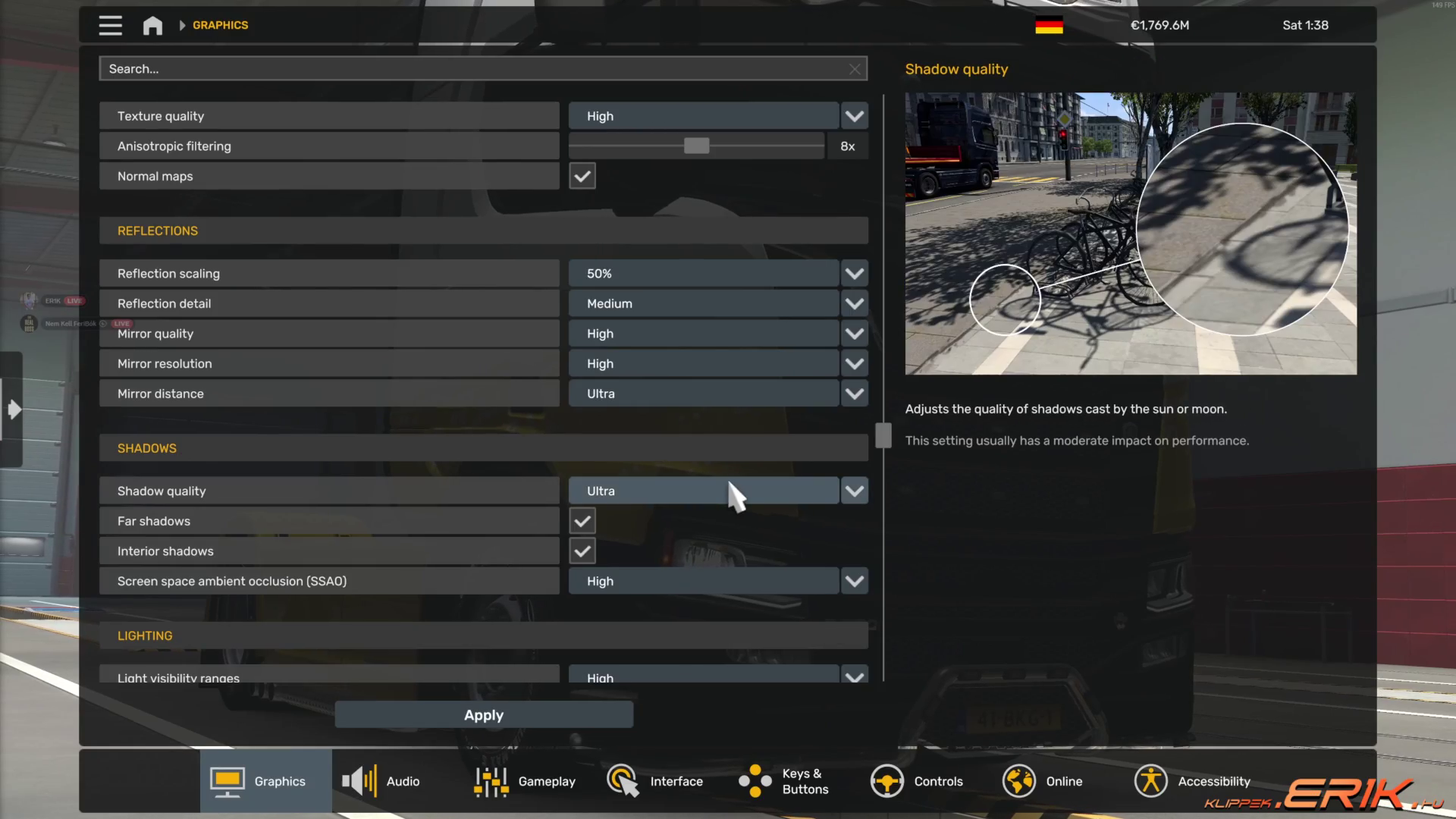Screen dimensions: 1456x819
Task: Click the Online globe icon
Action: pyautogui.click(x=1018, y=781)
